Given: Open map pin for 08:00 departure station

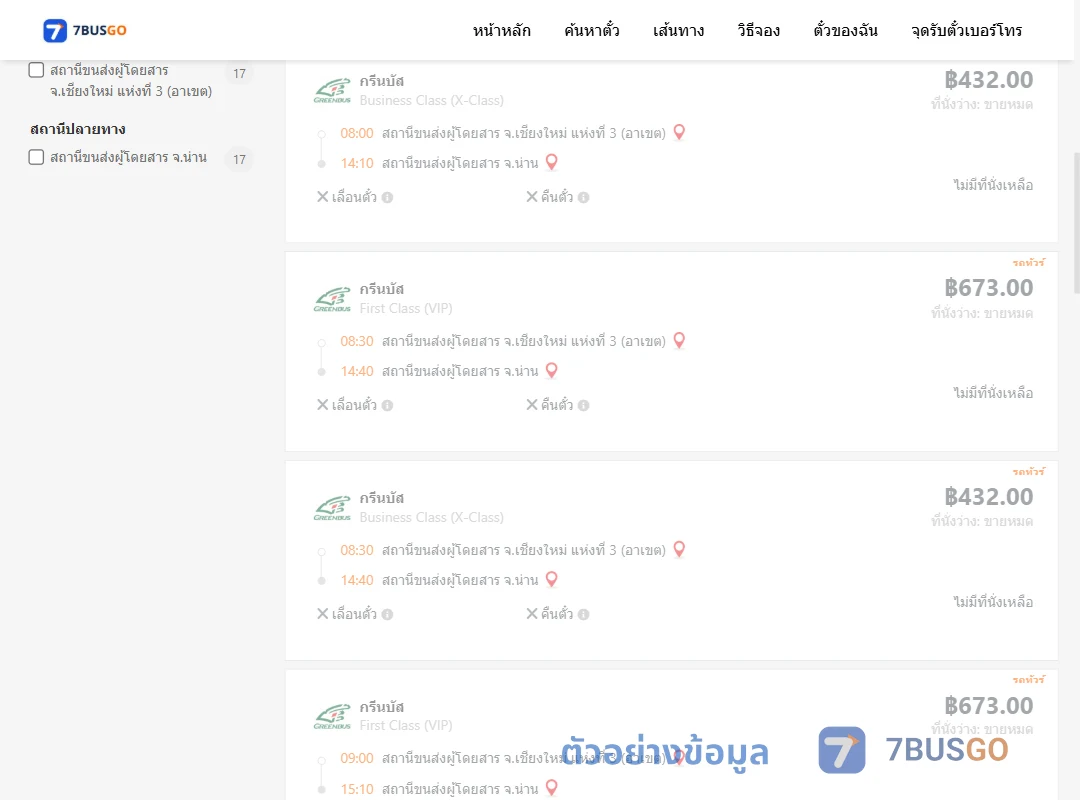Looking at the screenshot, I should pos(679,132).
